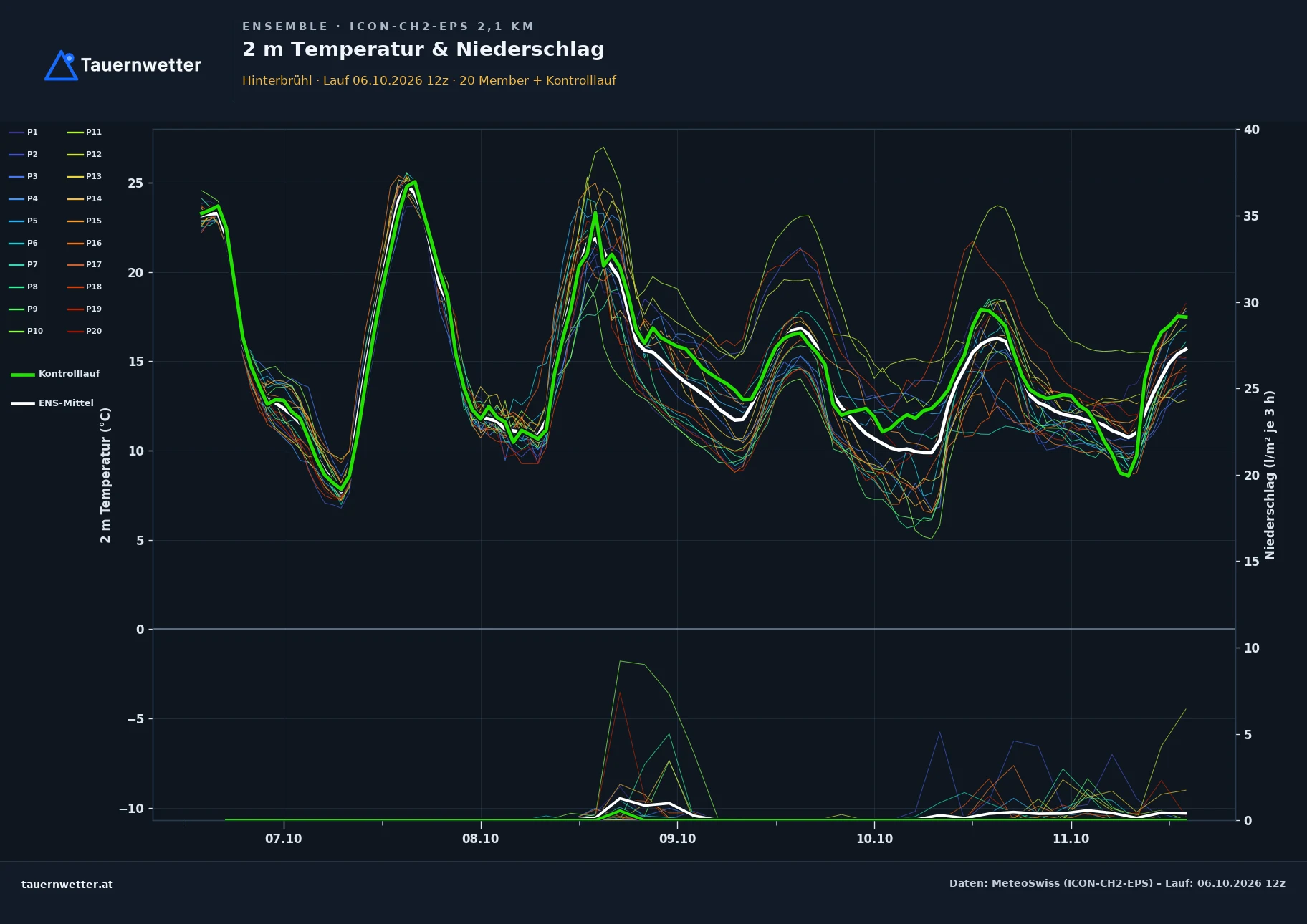Image resolution: width=1307 pixels, height=924 pixels.
Task: Click the chart title 2 m Temperatur & Niederschlag
Action: click(x=423, y=49)
